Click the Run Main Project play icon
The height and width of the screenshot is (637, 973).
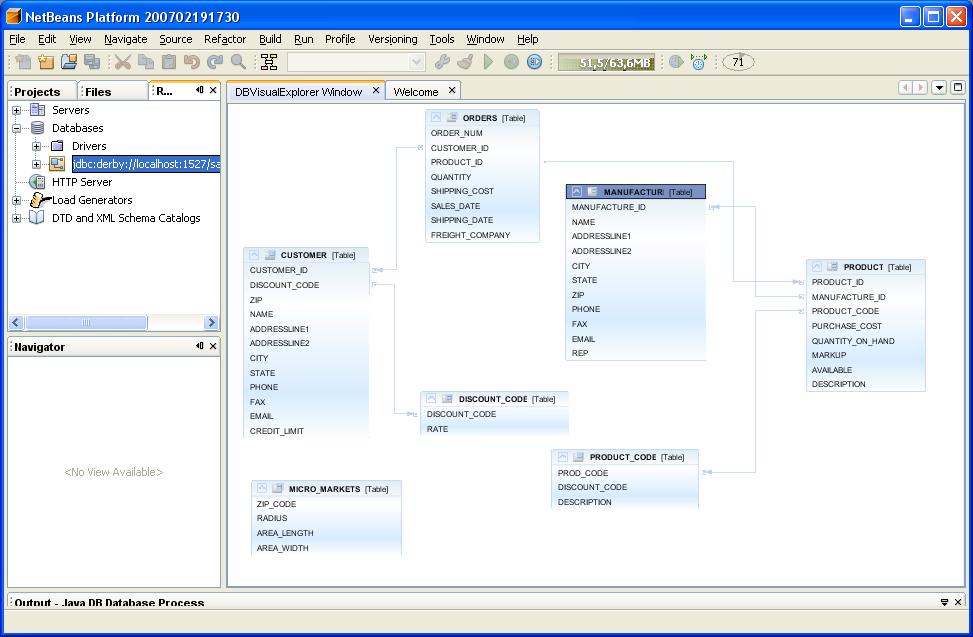click(x=488, y=61)
